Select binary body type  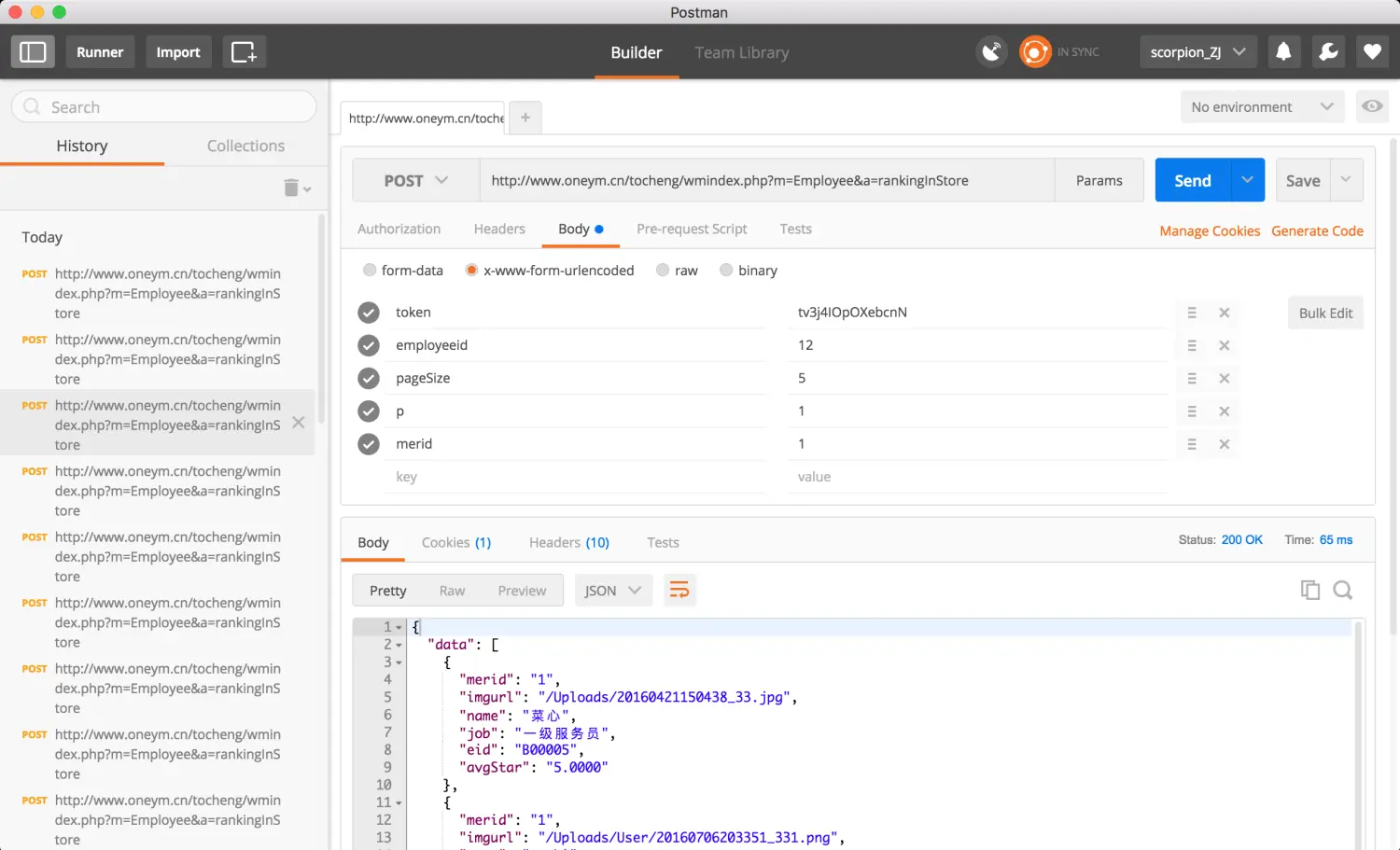coord(726,270)
